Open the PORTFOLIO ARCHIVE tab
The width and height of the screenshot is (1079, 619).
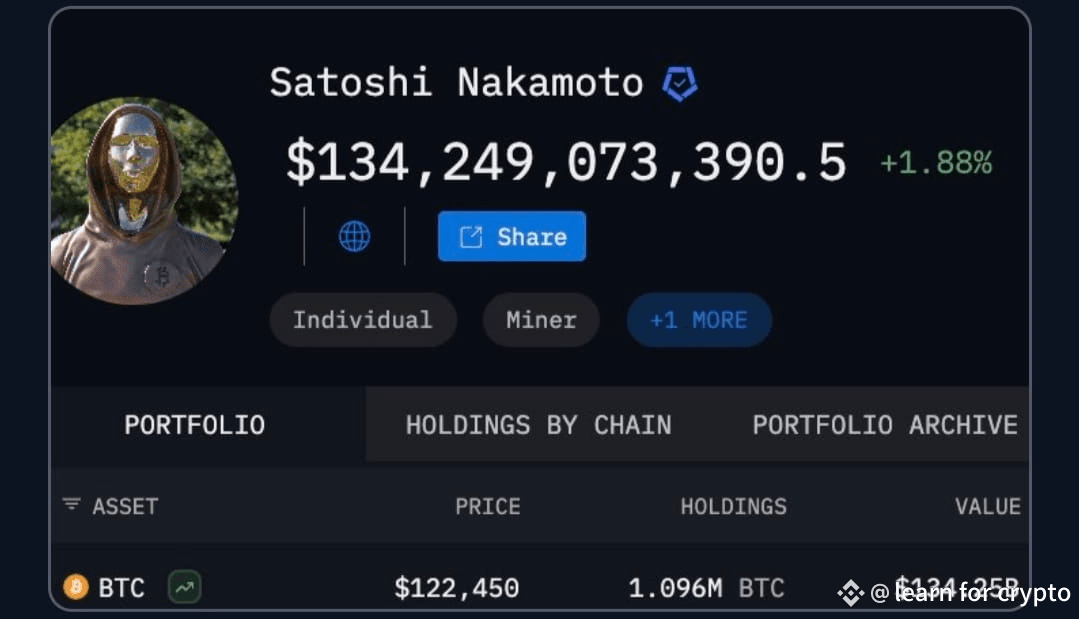[x=885, y=425]
